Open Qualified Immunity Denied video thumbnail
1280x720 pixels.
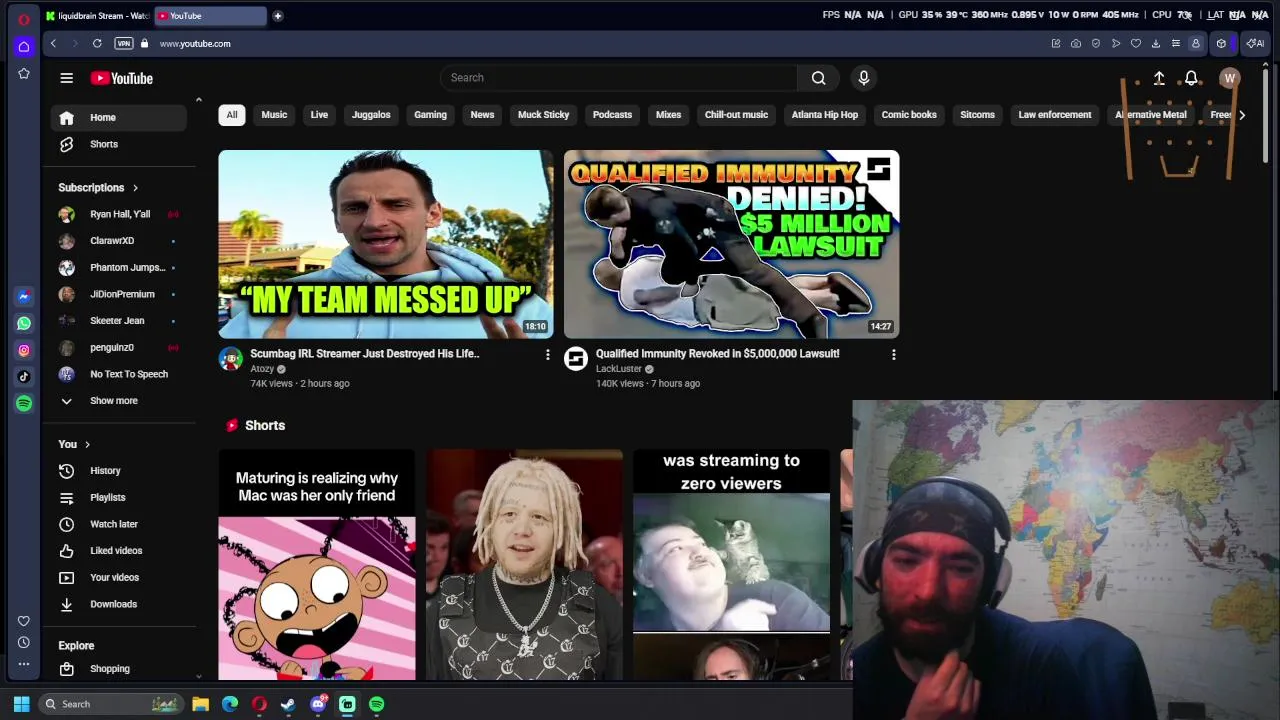tap(731, 244)
